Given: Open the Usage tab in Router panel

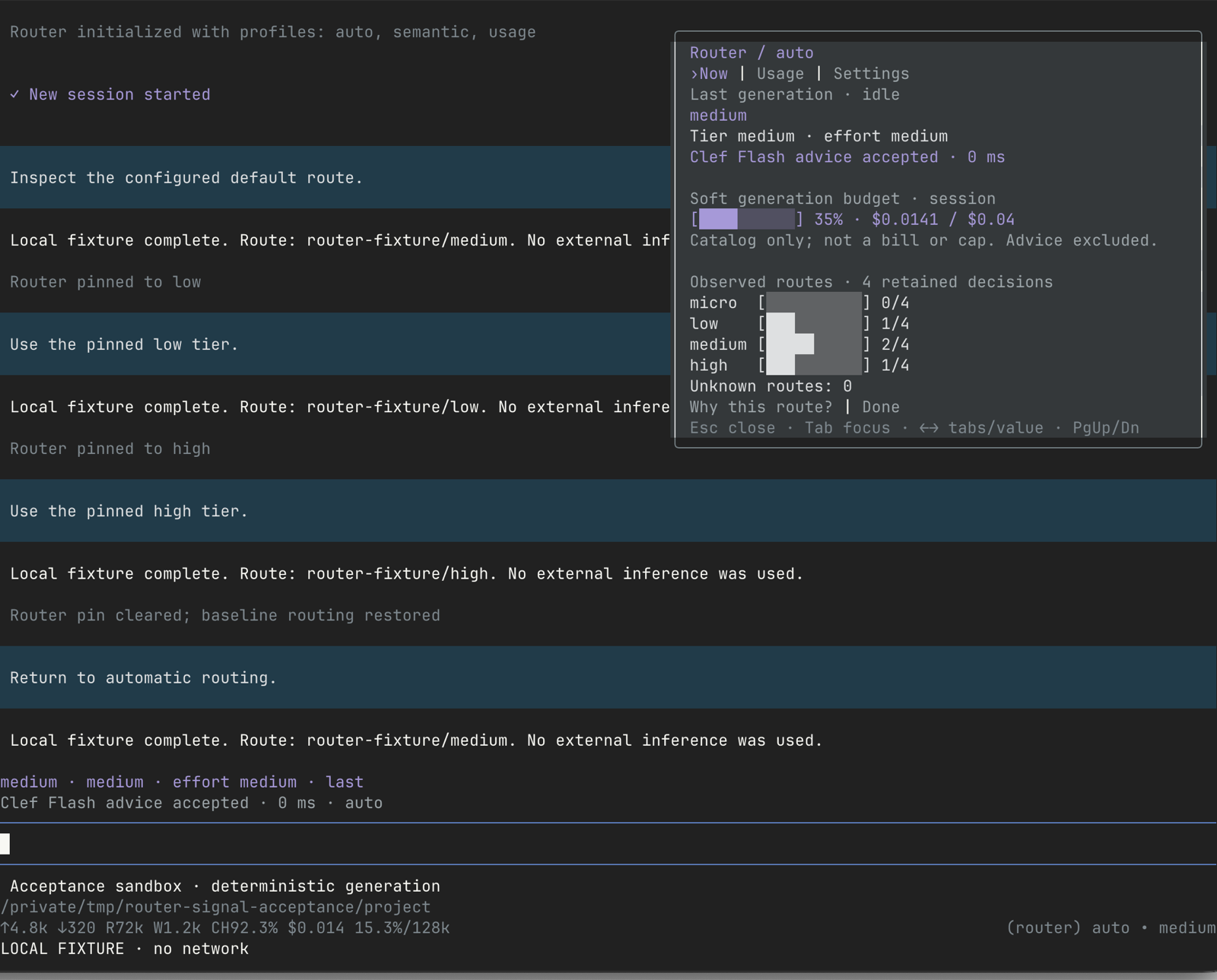Looking at the screenshot, I should pos(780,74).
